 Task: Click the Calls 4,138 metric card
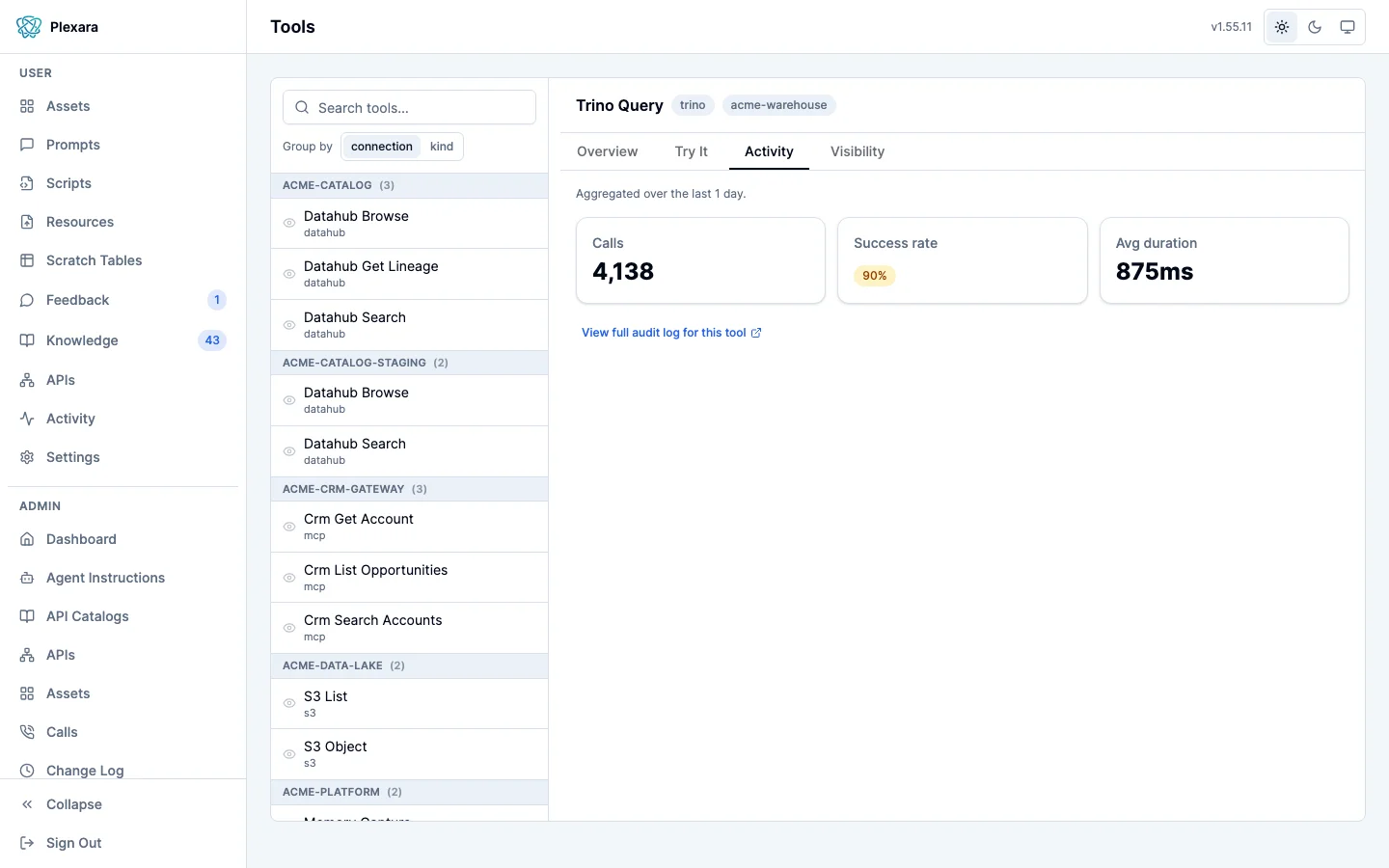pyautogui.click(x=700, y=260)
